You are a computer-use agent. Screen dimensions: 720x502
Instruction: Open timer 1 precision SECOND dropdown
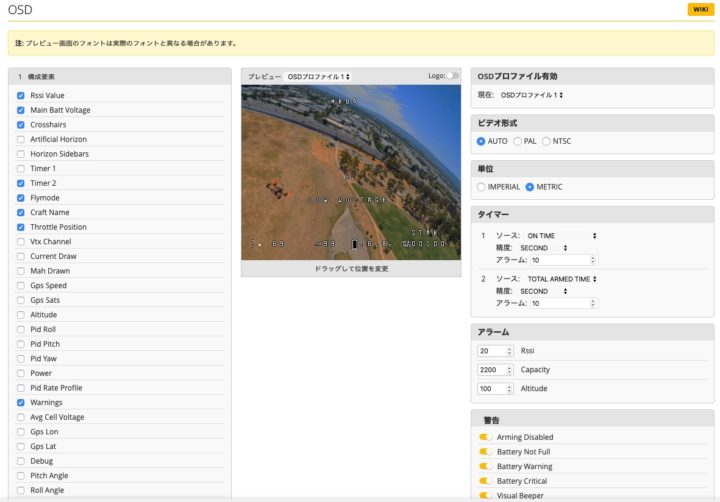[x=543, y=248]
